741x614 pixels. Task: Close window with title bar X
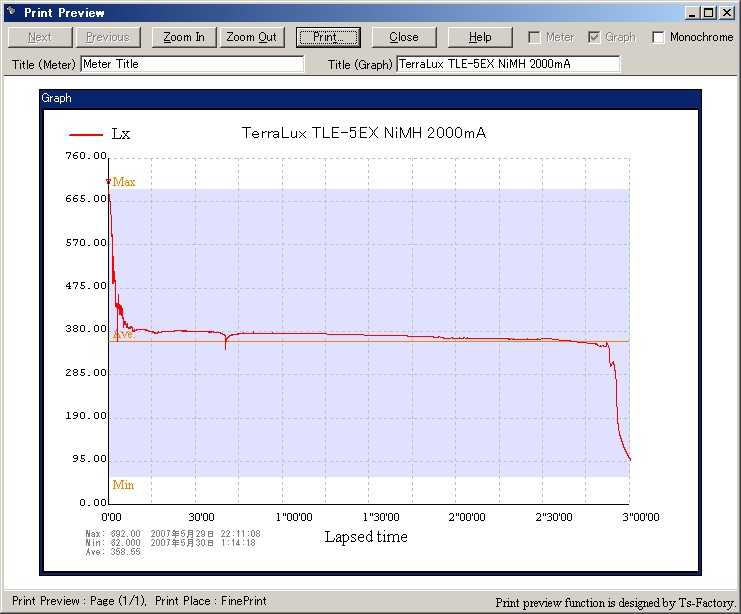[x=727, y=13]
